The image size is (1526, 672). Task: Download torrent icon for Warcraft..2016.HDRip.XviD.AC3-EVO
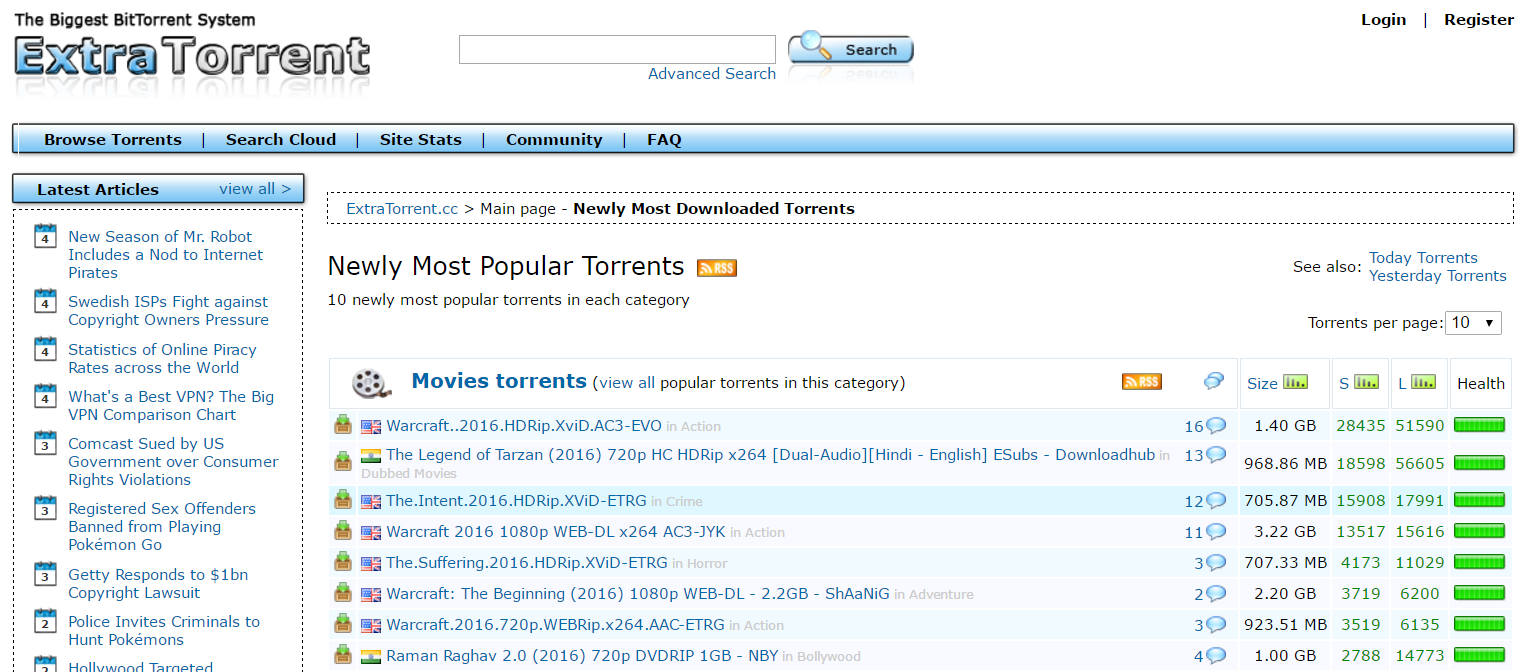(x=343, y=425)
